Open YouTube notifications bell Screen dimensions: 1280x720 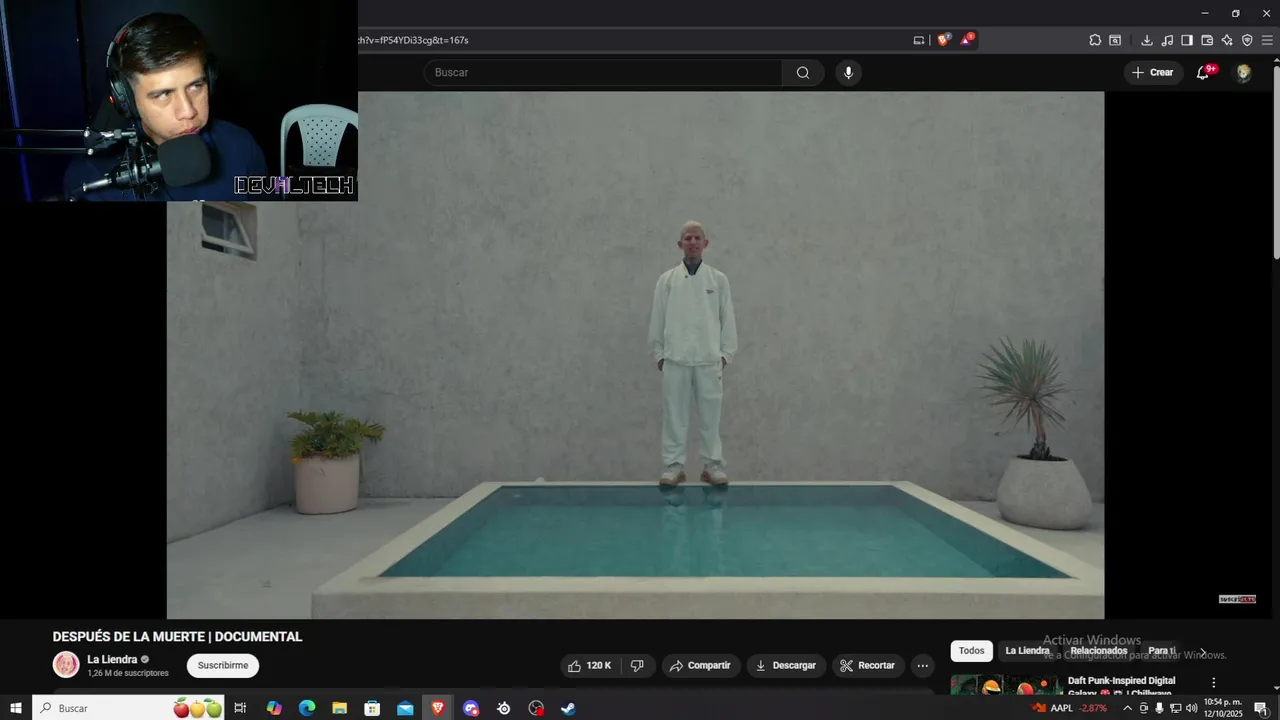coord(1203,72)
